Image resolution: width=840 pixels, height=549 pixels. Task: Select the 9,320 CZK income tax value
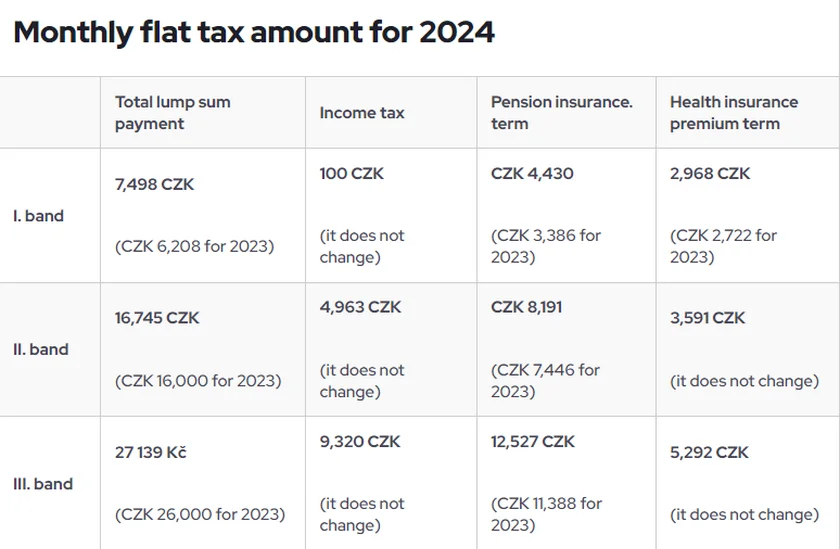(x=360, y=442)
